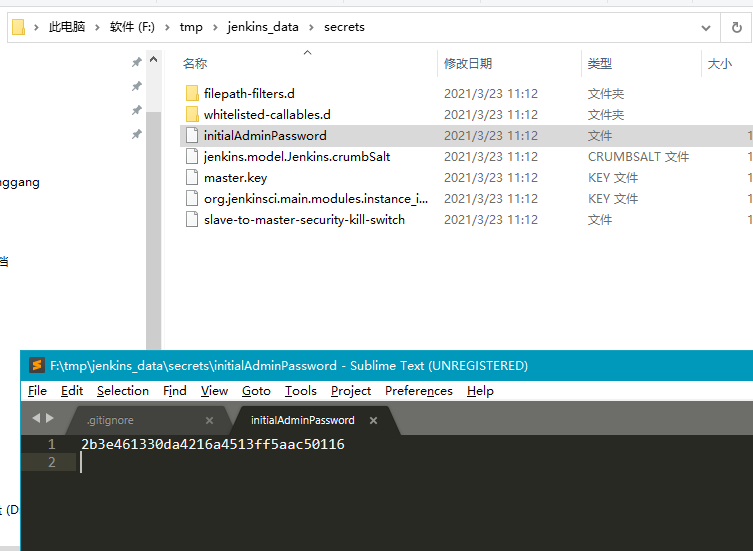Close the .gitignore tab
The width and height of the screenshot is (753, 551).
click(209, 420)
